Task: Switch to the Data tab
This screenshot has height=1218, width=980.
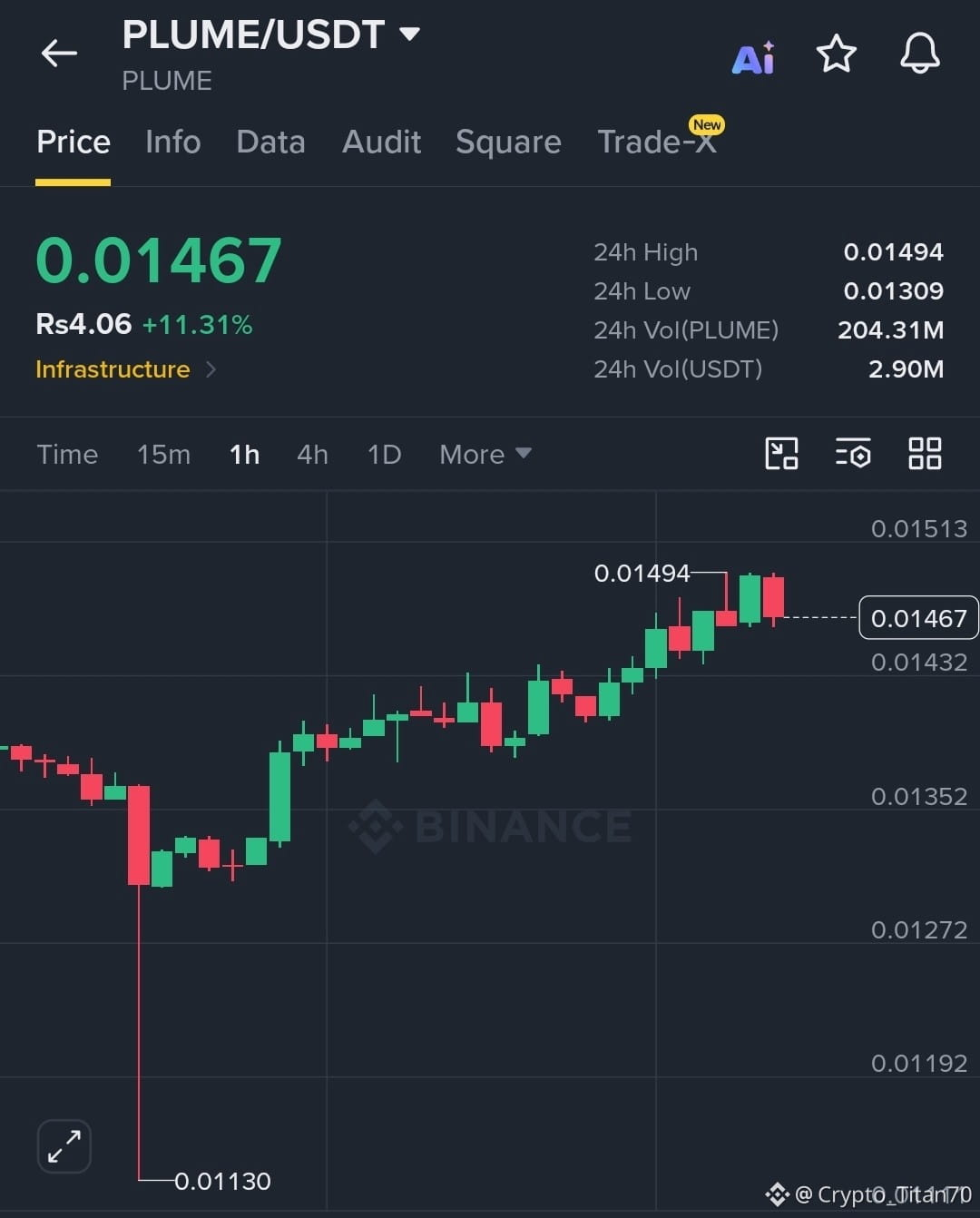Action: pyautogui.click(x=270, y=142)
